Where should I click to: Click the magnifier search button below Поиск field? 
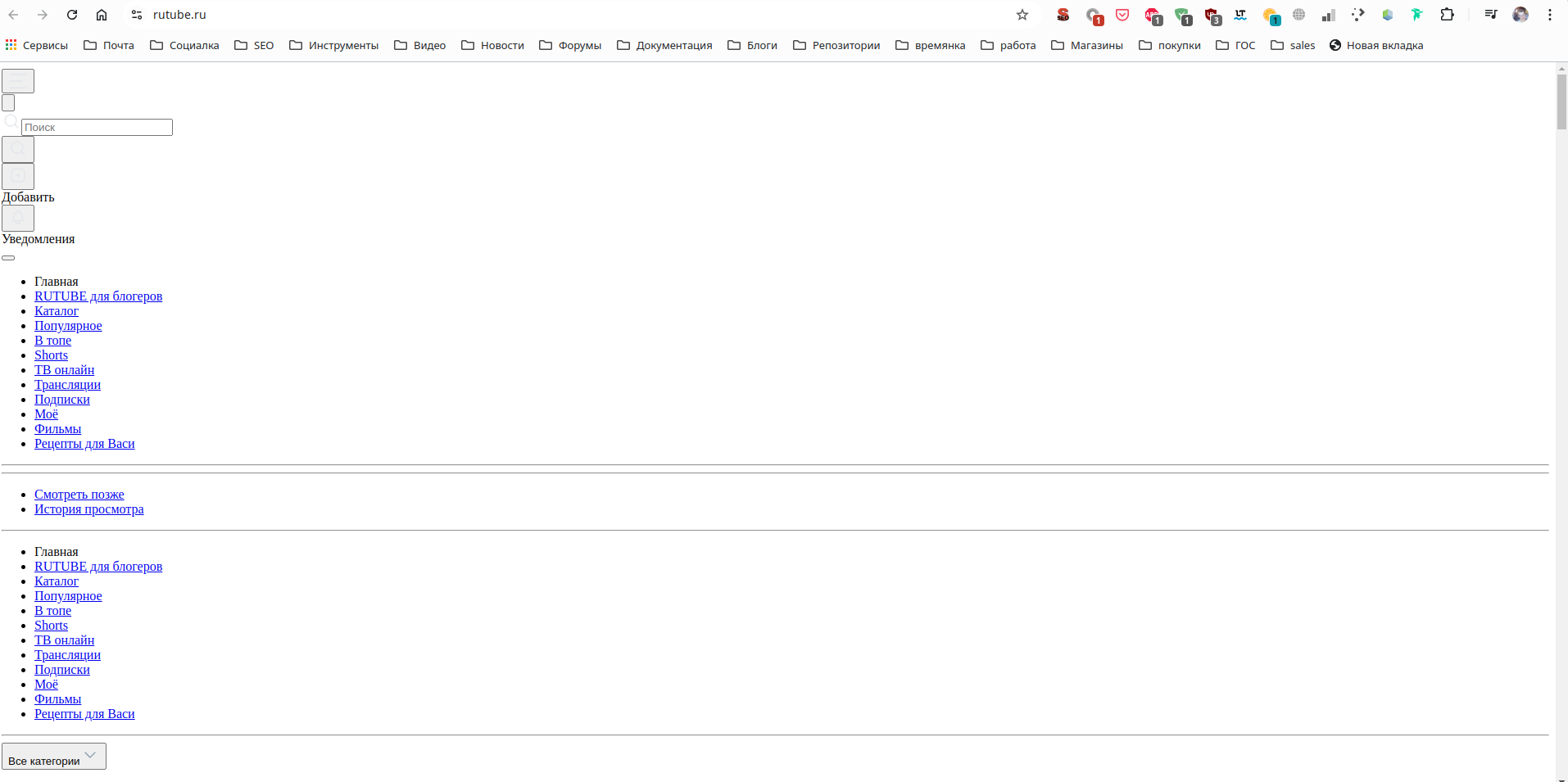[x=18, y=149]
